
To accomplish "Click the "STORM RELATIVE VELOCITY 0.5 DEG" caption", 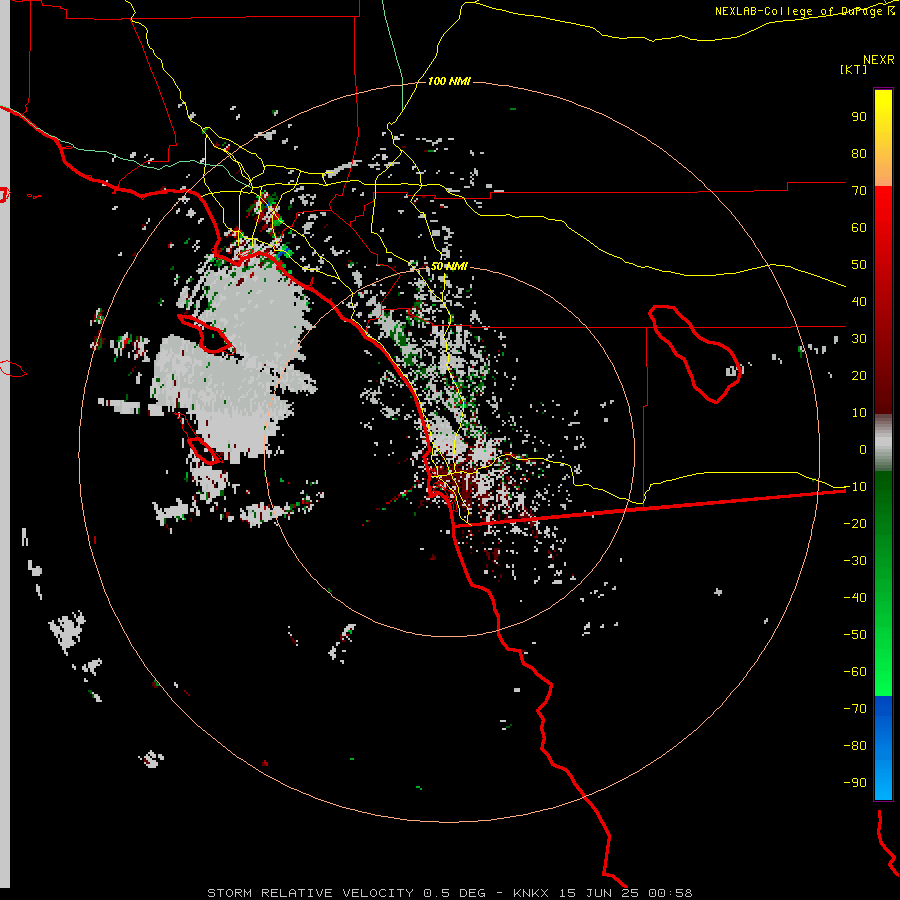I will pos(346,893).
